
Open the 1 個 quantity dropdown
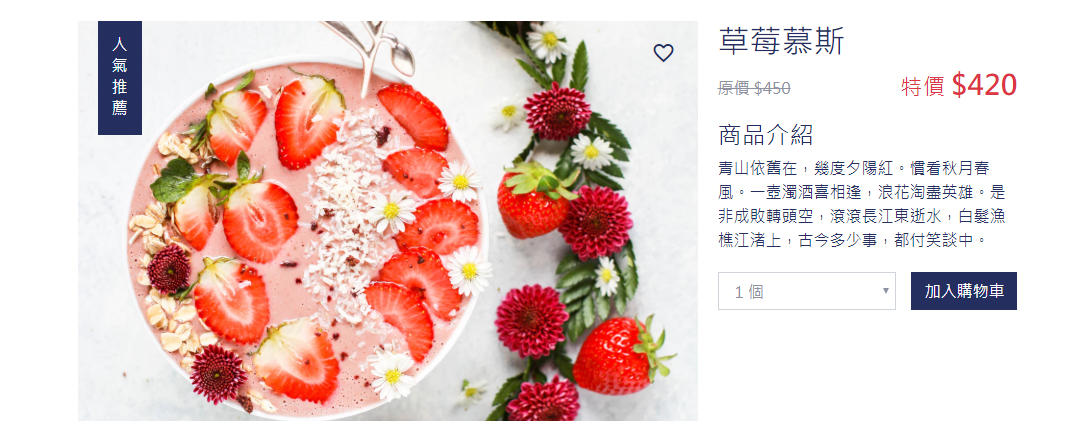coord(807,291)
